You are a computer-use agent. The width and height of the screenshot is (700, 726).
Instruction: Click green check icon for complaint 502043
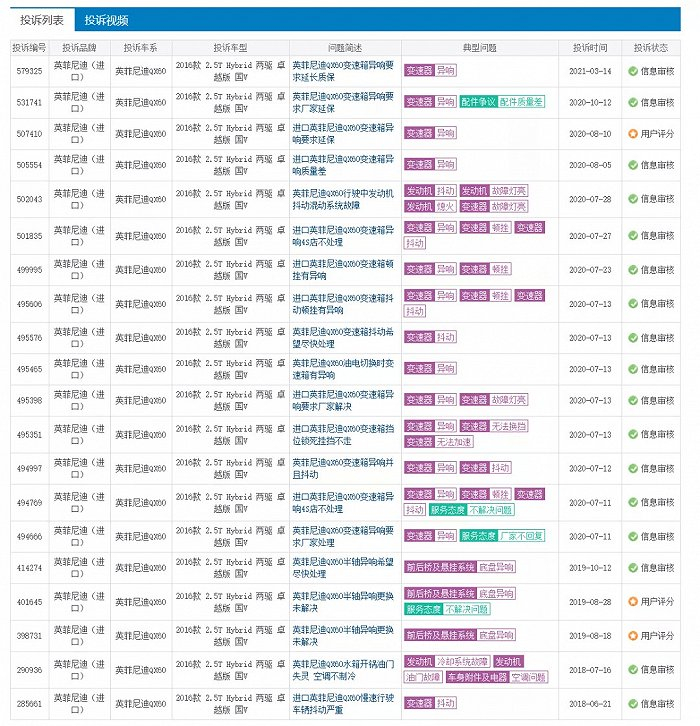click(633, 198)
